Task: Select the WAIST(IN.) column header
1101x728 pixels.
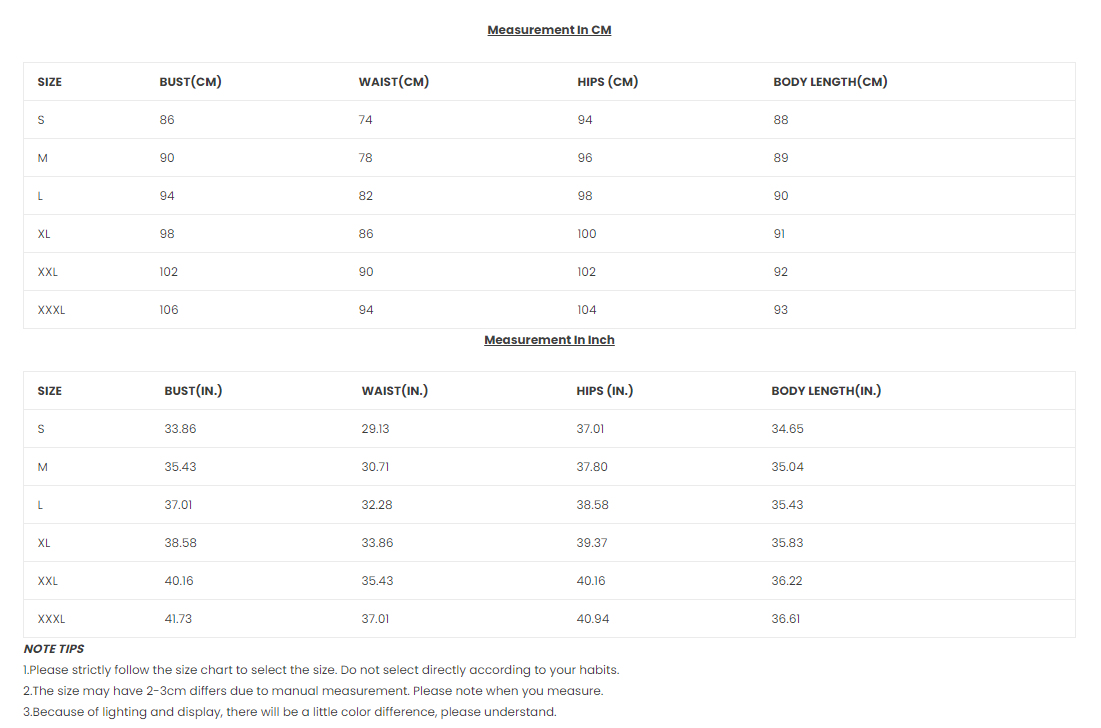Action: pyautogui.click(x=395, y=391)
